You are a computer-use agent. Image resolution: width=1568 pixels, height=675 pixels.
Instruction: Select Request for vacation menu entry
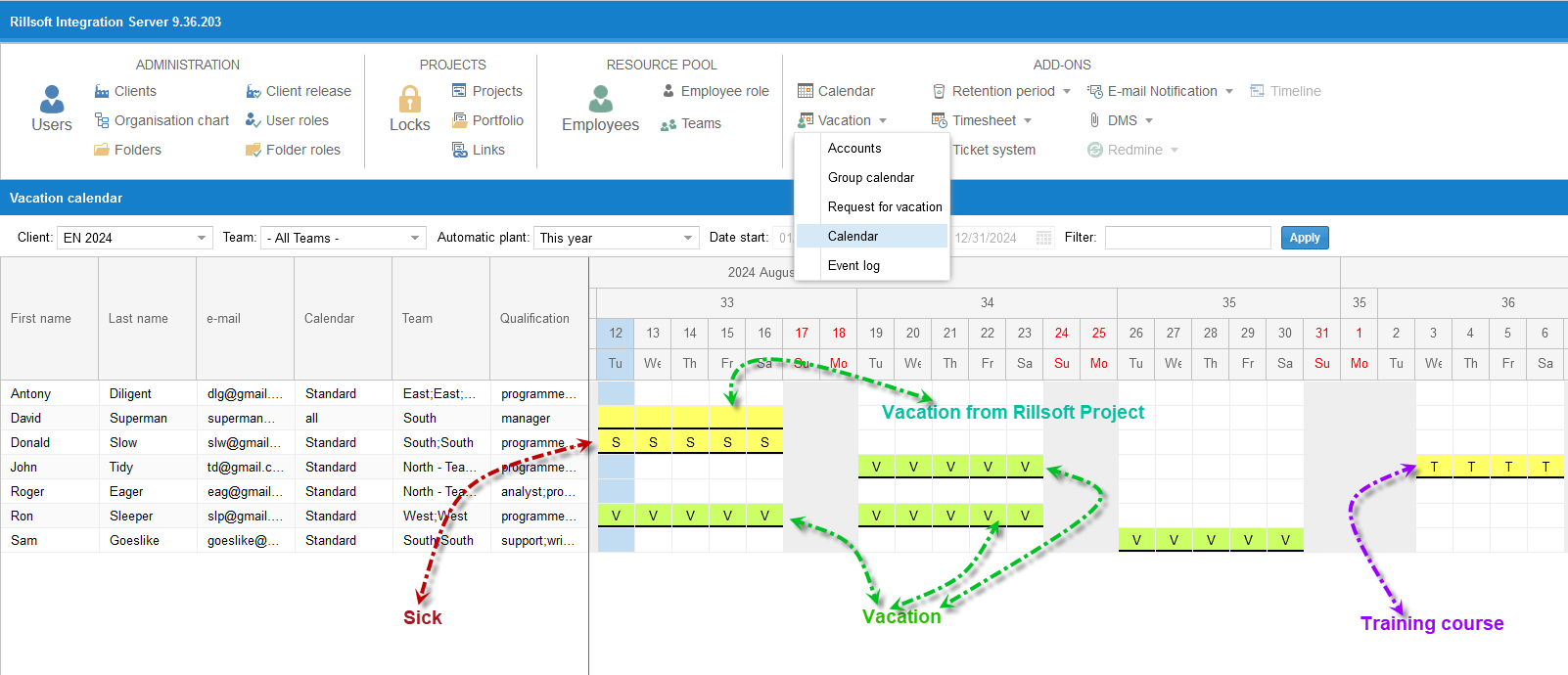click(x=884, y=206)
